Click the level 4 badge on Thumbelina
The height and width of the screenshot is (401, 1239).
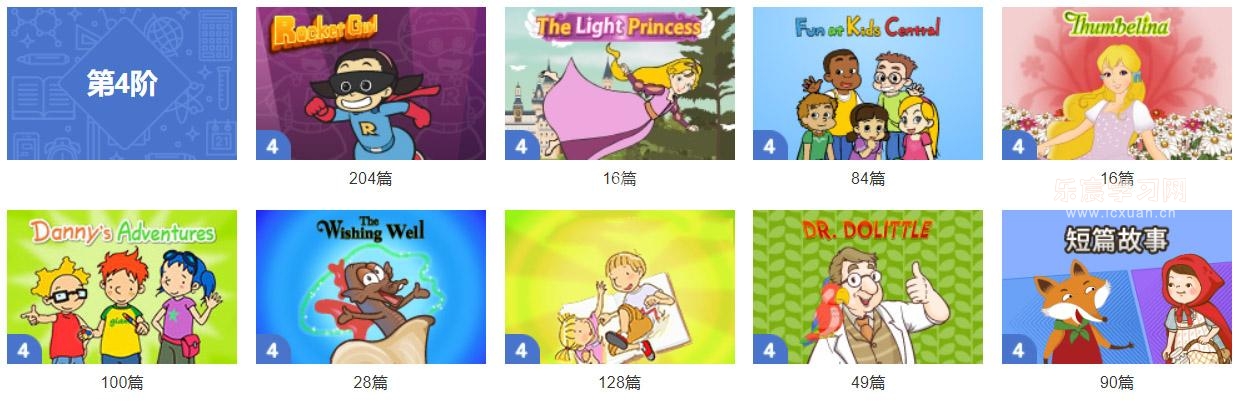1018,145
